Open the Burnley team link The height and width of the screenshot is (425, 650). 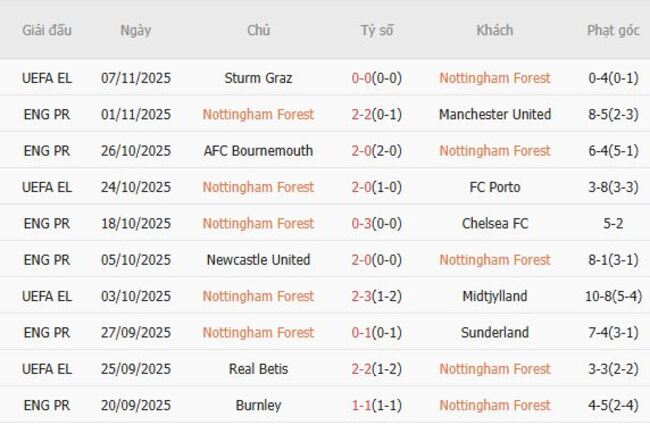tap(258, 405)
